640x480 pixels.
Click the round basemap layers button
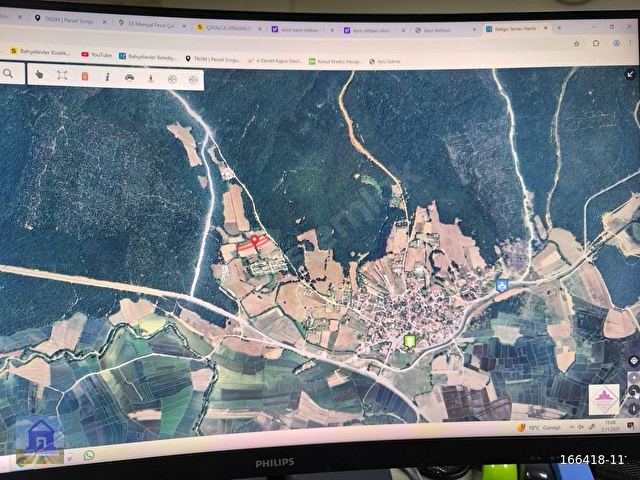(633, 391)
